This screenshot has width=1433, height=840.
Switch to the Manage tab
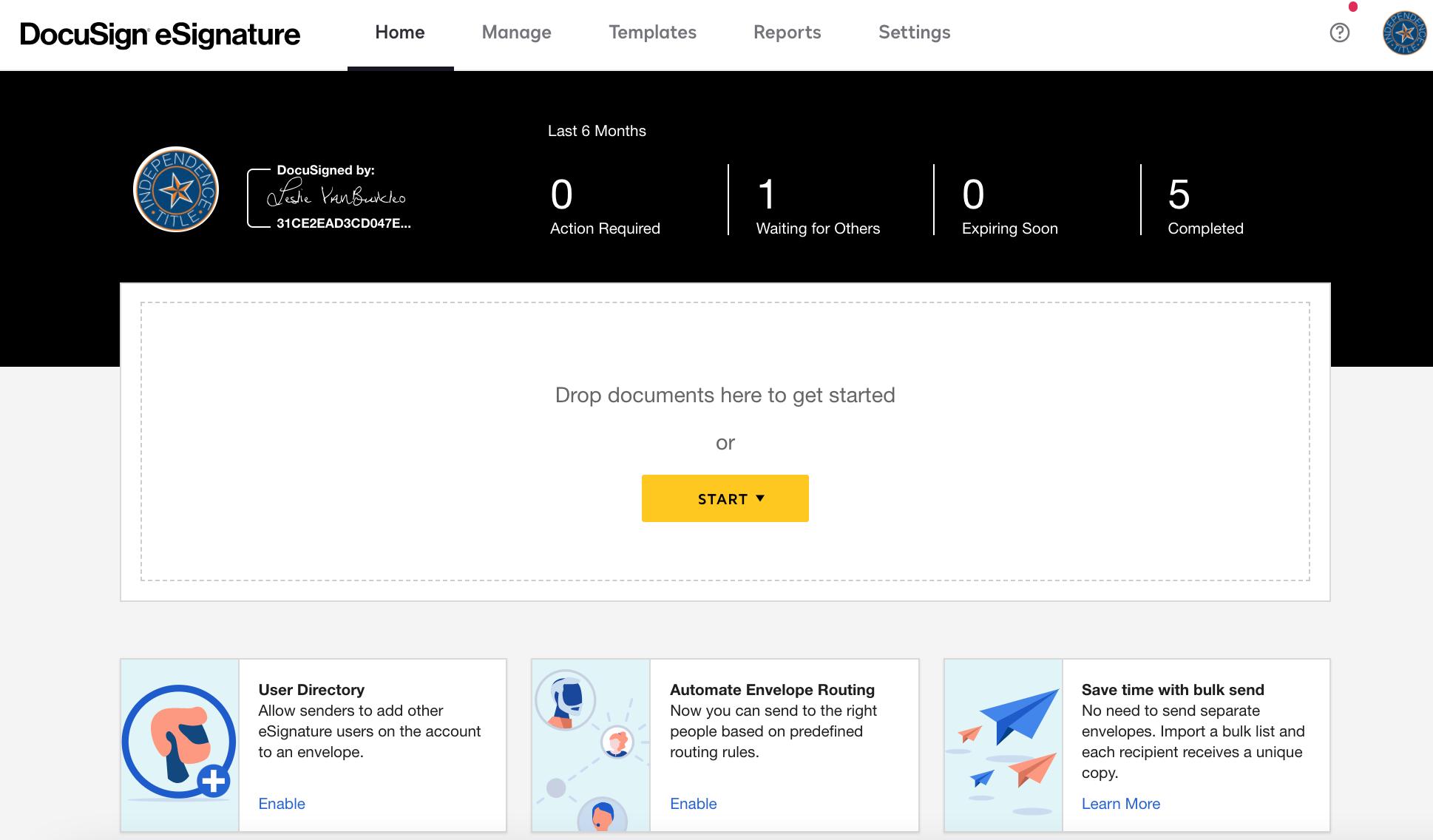[x=516, y=33]
